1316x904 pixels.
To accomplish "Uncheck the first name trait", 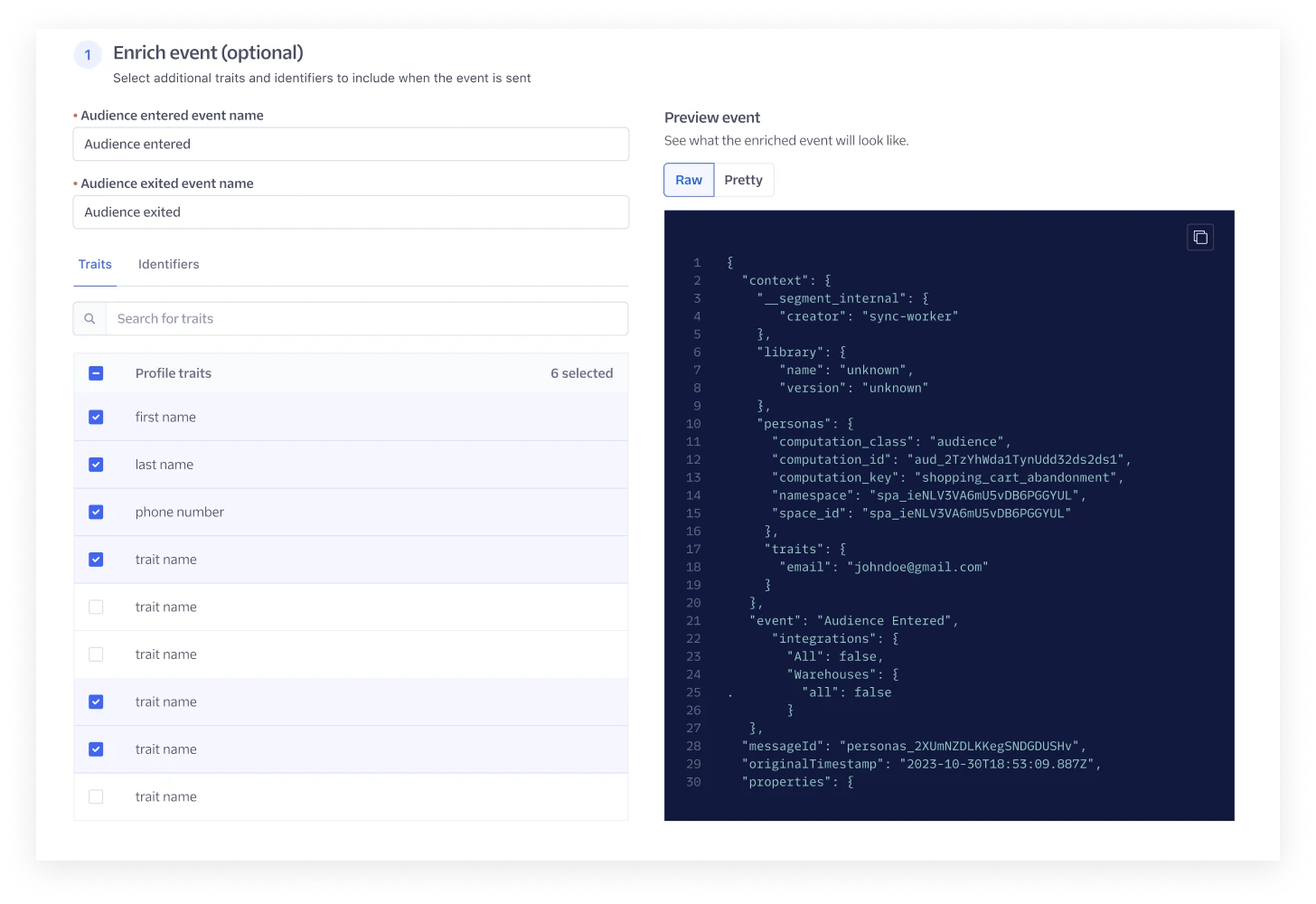I will 96,418.
